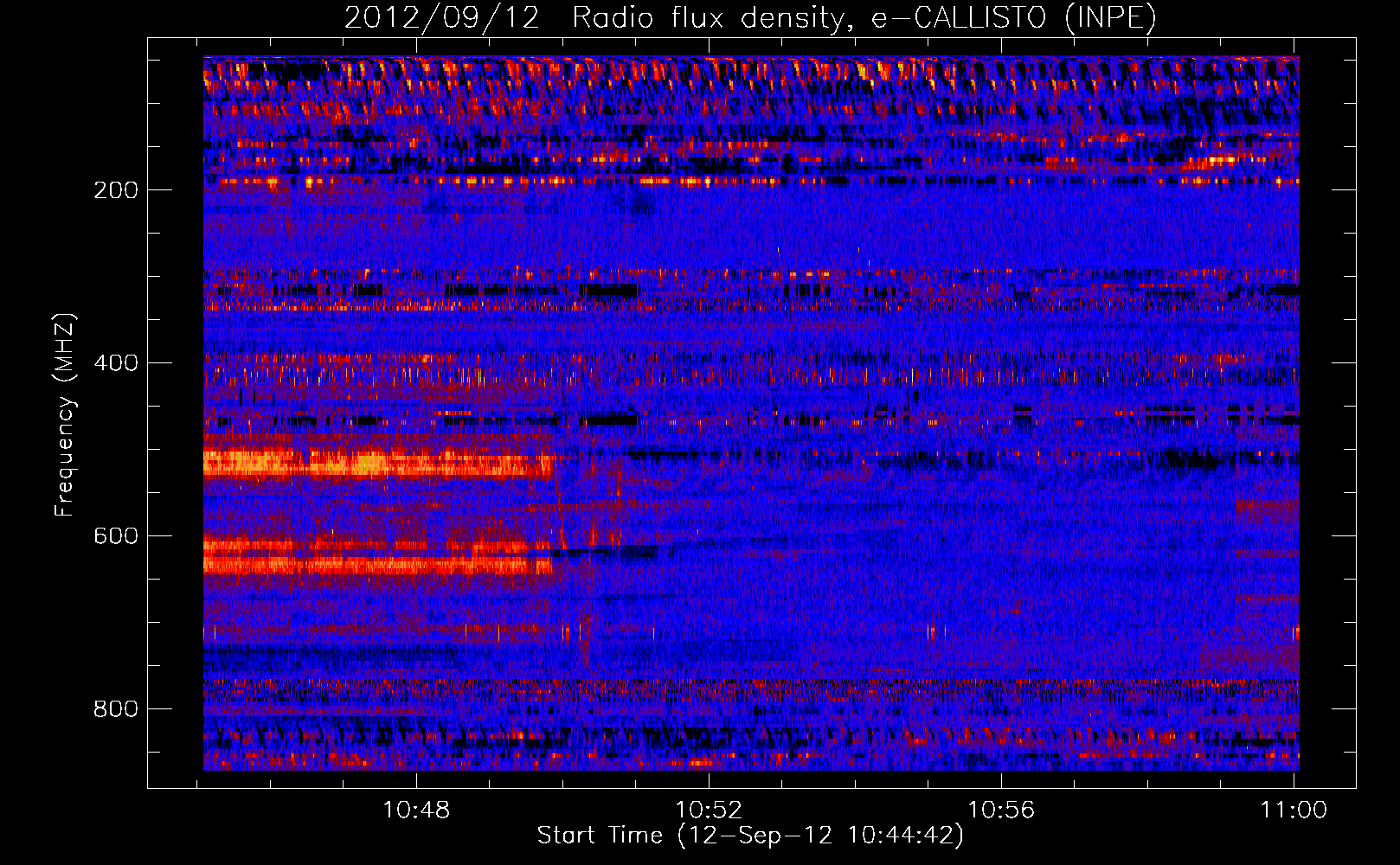
Task: Click the '11:00' time tick label
Action: click(x=1294, y=811)
